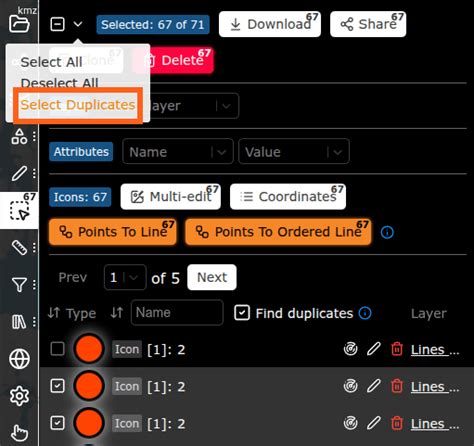This screenshot has height=446, width=474.
Task: Click the globe basemap icon
Action: click(x=19, y=359)
